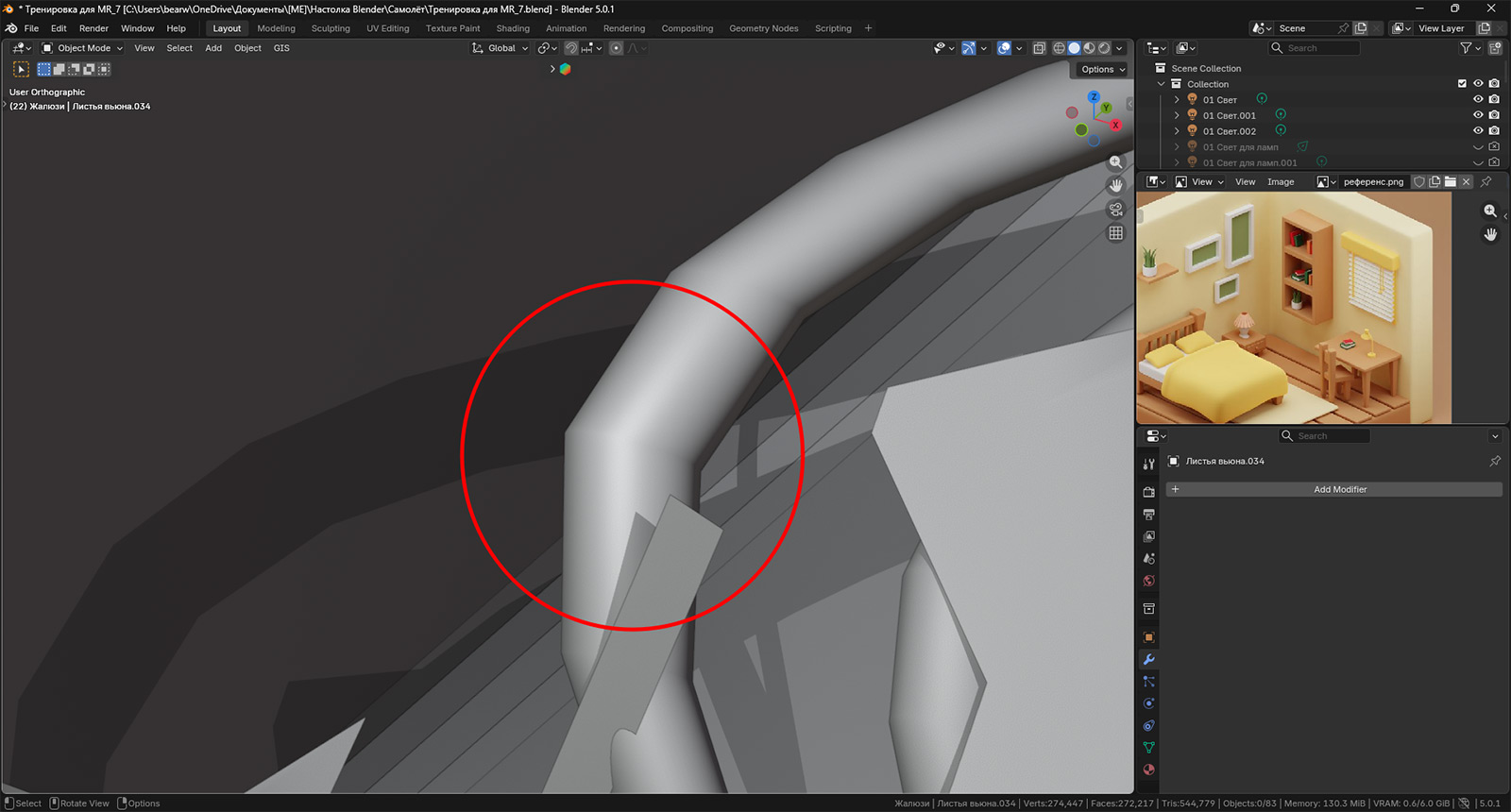Switch to the Shading workspace tab
This screenshot has width=1511, height=812.
tap(513, 28)
